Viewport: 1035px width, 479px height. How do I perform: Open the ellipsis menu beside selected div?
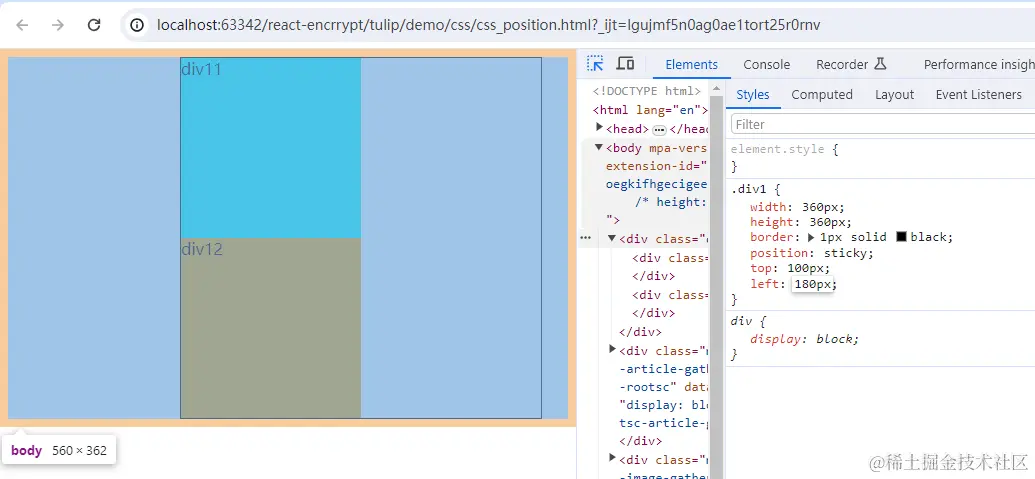tap(585, 238)
